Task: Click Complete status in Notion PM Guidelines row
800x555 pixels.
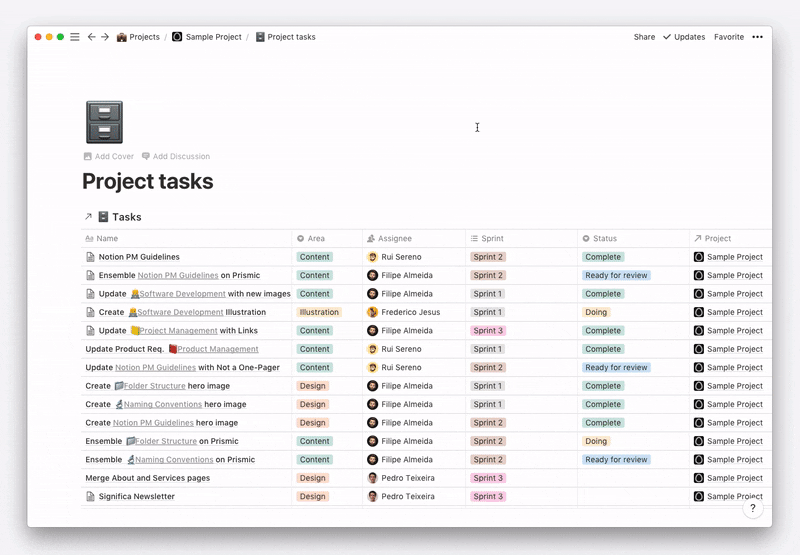Action: 603,257
